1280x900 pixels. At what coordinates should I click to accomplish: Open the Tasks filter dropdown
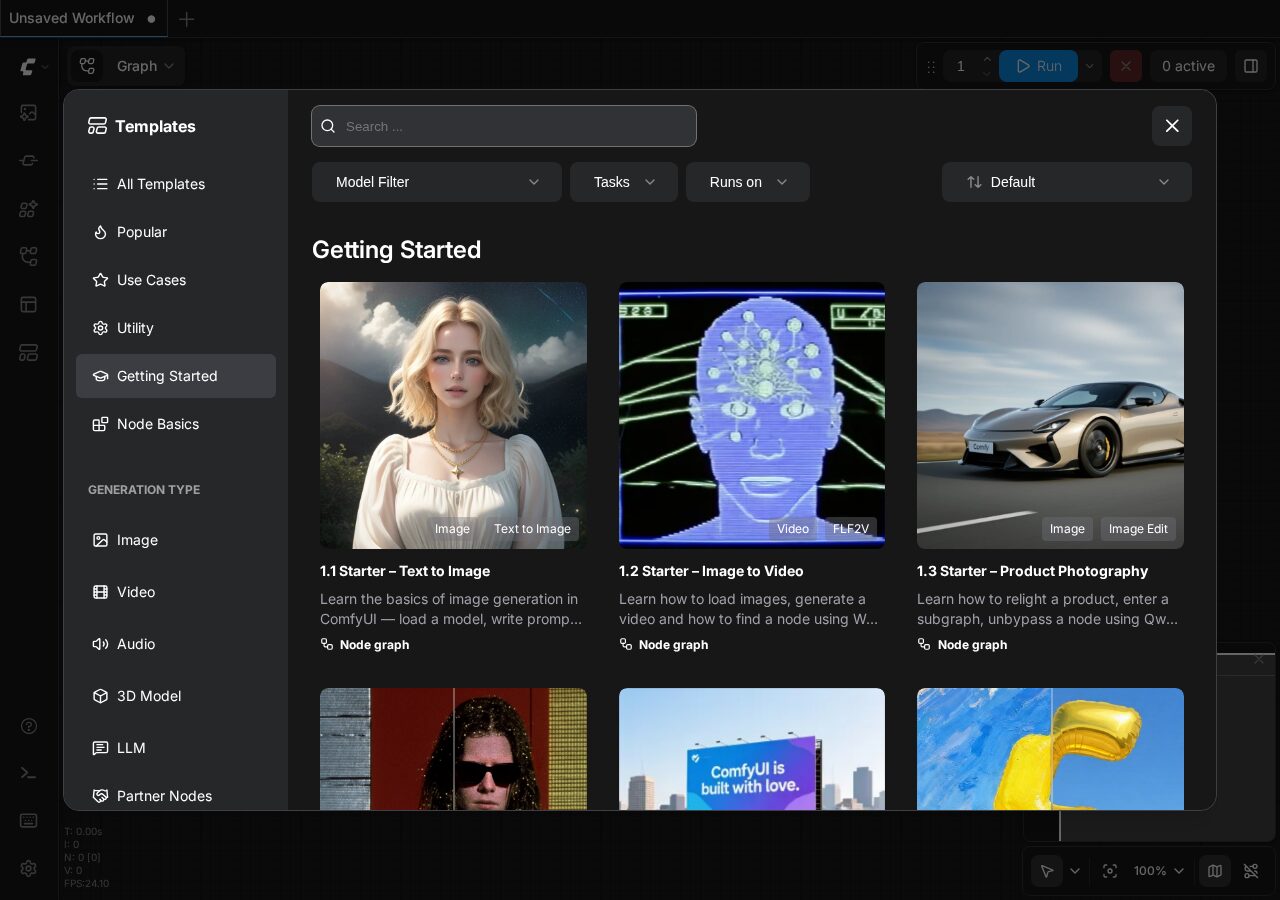coord(624,182)
